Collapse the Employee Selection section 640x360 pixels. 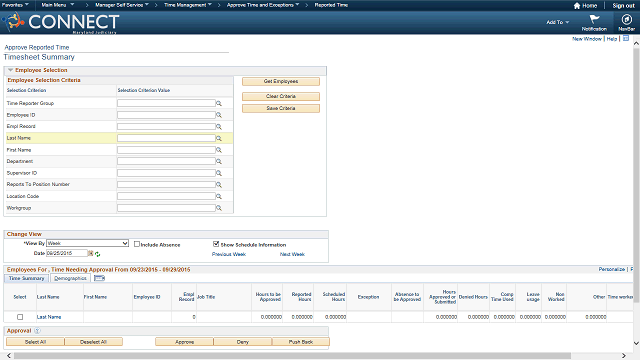click(x=11, y=70)
